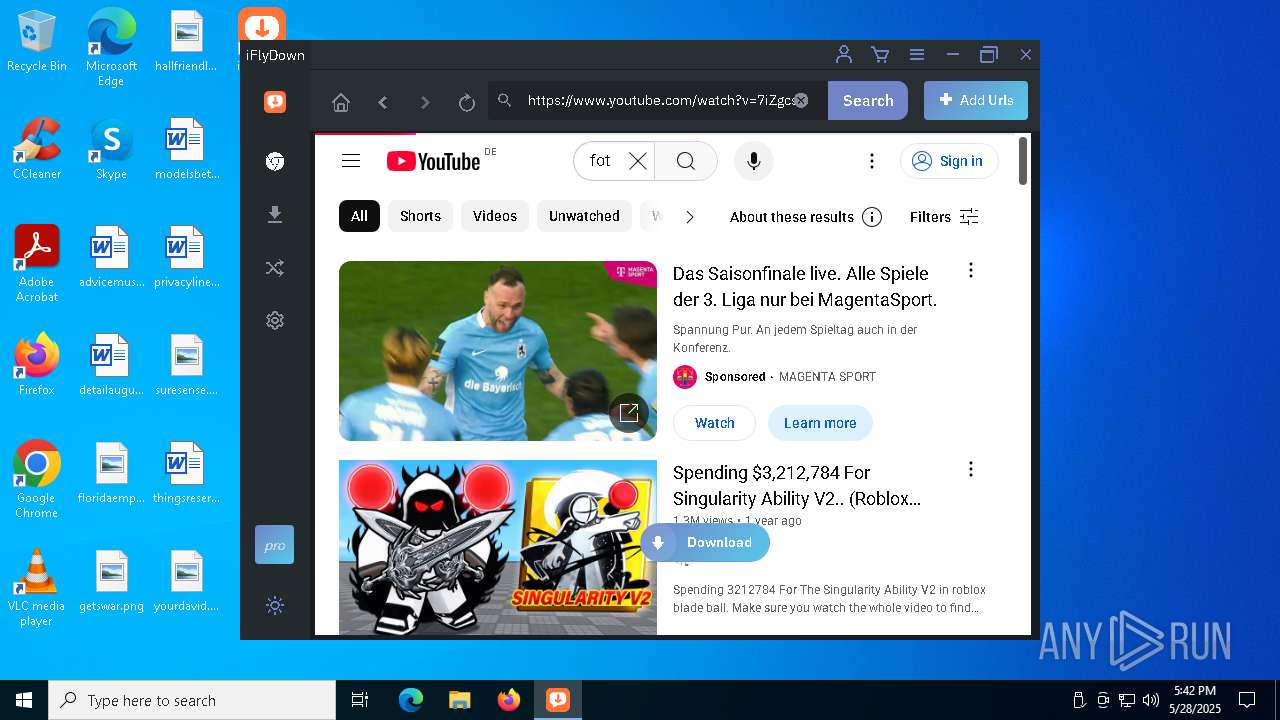Click the Add Urls button
Image resolution: width=1280 pixels, height=720 pixels.
[x=976, y=100]
